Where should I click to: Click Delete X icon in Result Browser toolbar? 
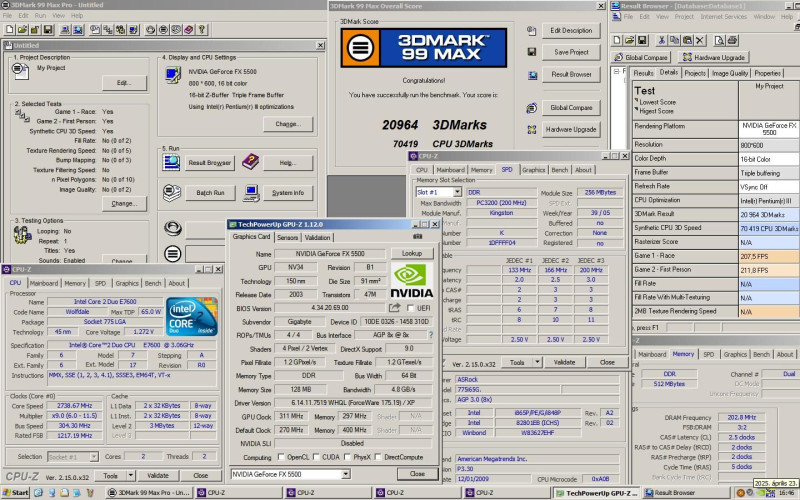[700, 40]
